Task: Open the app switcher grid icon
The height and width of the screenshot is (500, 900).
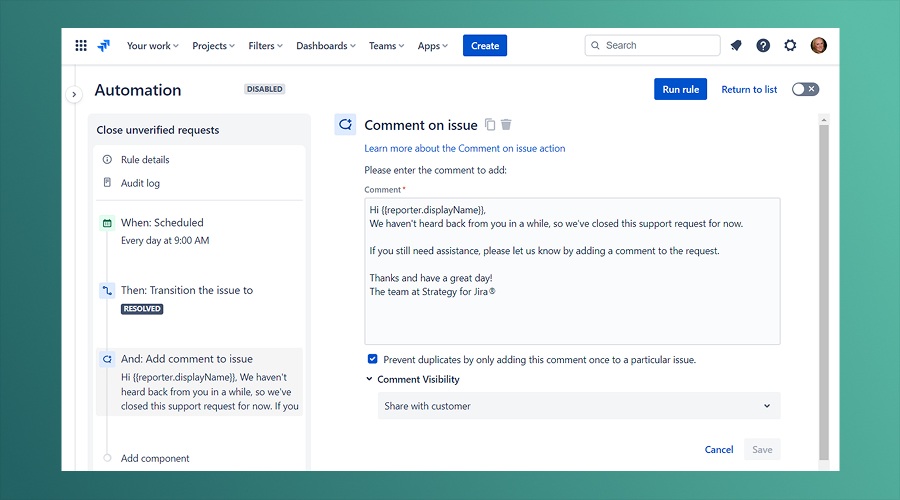Action: pyautogui.click(x=81, y=45)
